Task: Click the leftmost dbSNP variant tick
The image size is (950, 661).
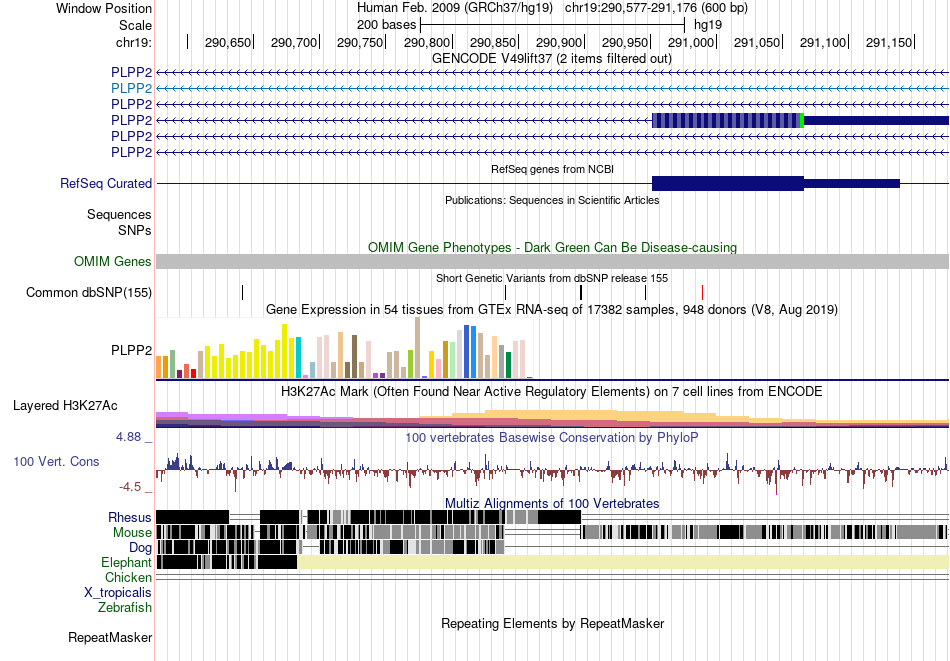Action: pyautogui.click(x=242, y=293)
